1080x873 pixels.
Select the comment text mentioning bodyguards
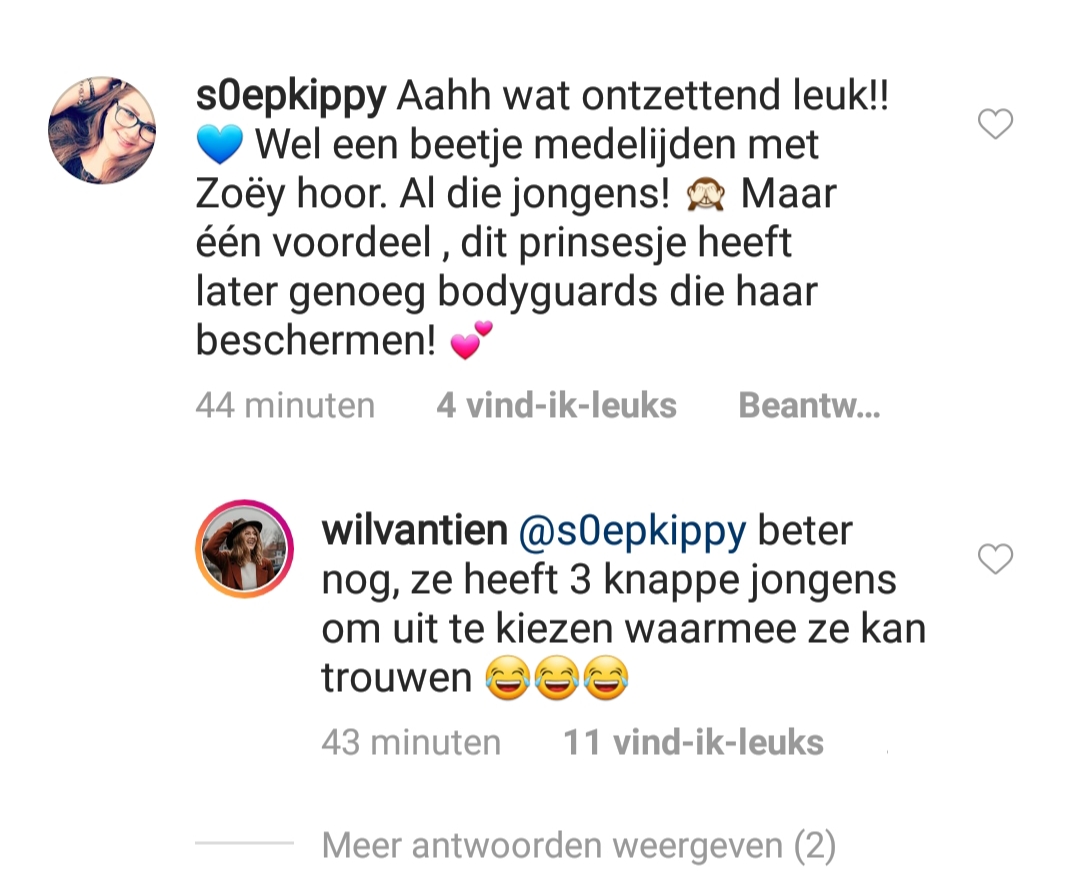542,218
